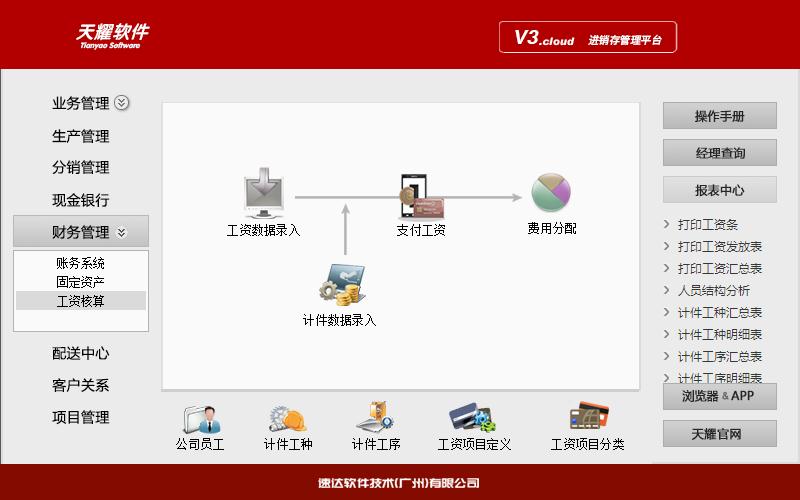The width and height of the screenshot is (800, 500).
Task: Click arrow beside 人员结构分析
Action: pyautogui.click(x=666, y=290)
